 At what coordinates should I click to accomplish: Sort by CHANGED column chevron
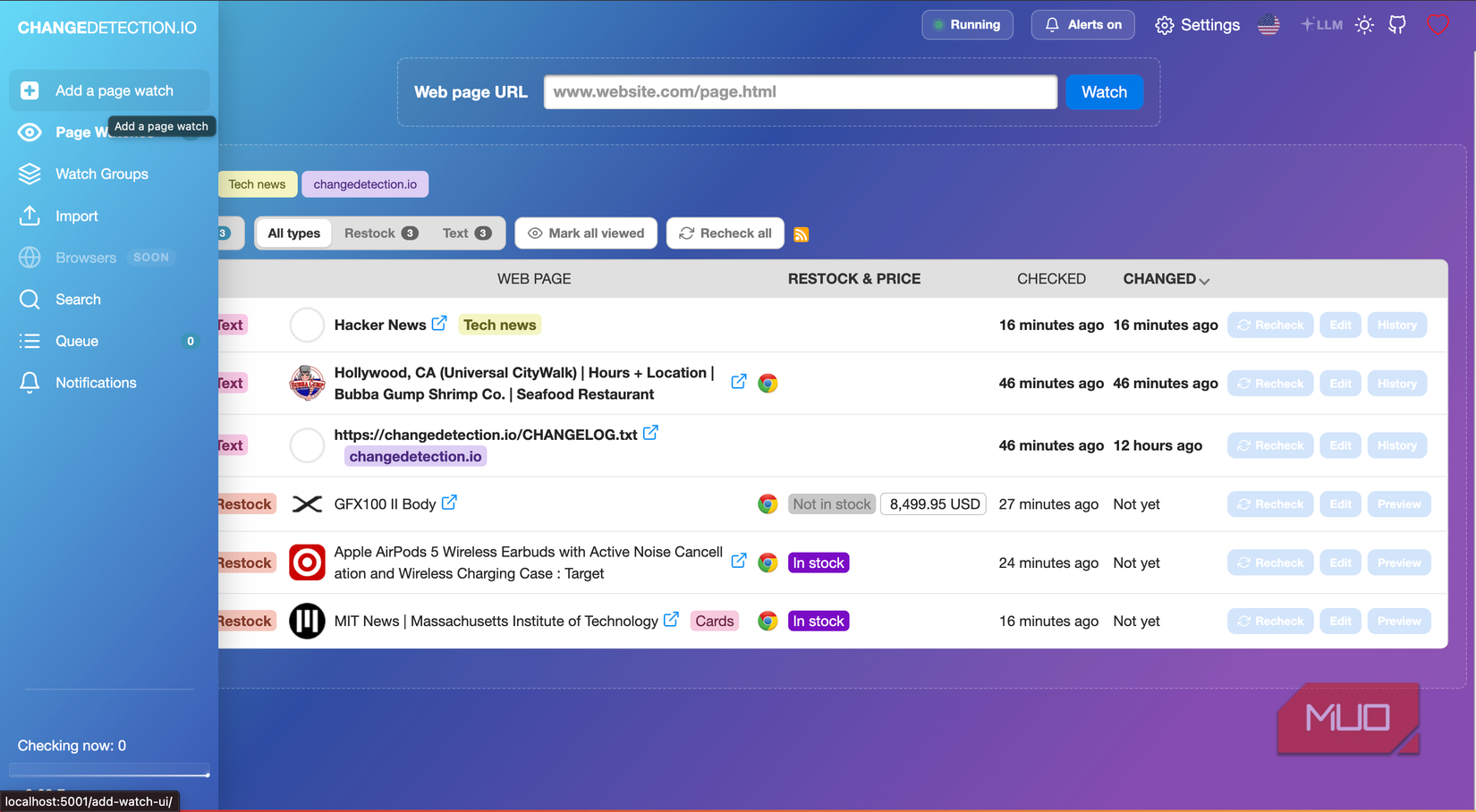coord(1204,281)
